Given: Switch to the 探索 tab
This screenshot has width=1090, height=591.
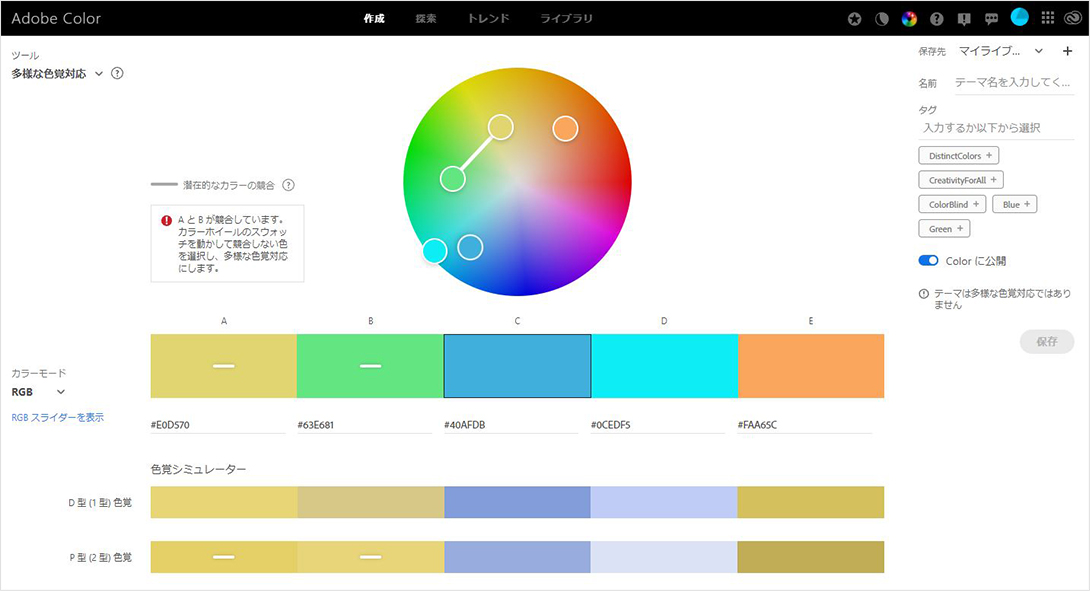Looking at the screenshot, I should coord(426,19).
